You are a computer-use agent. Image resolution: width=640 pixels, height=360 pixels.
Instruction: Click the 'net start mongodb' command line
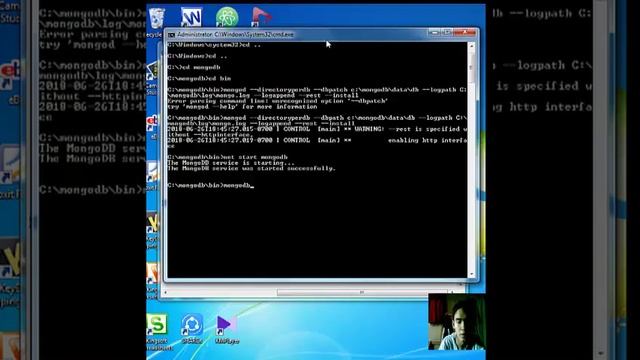[x=227, y=157]
